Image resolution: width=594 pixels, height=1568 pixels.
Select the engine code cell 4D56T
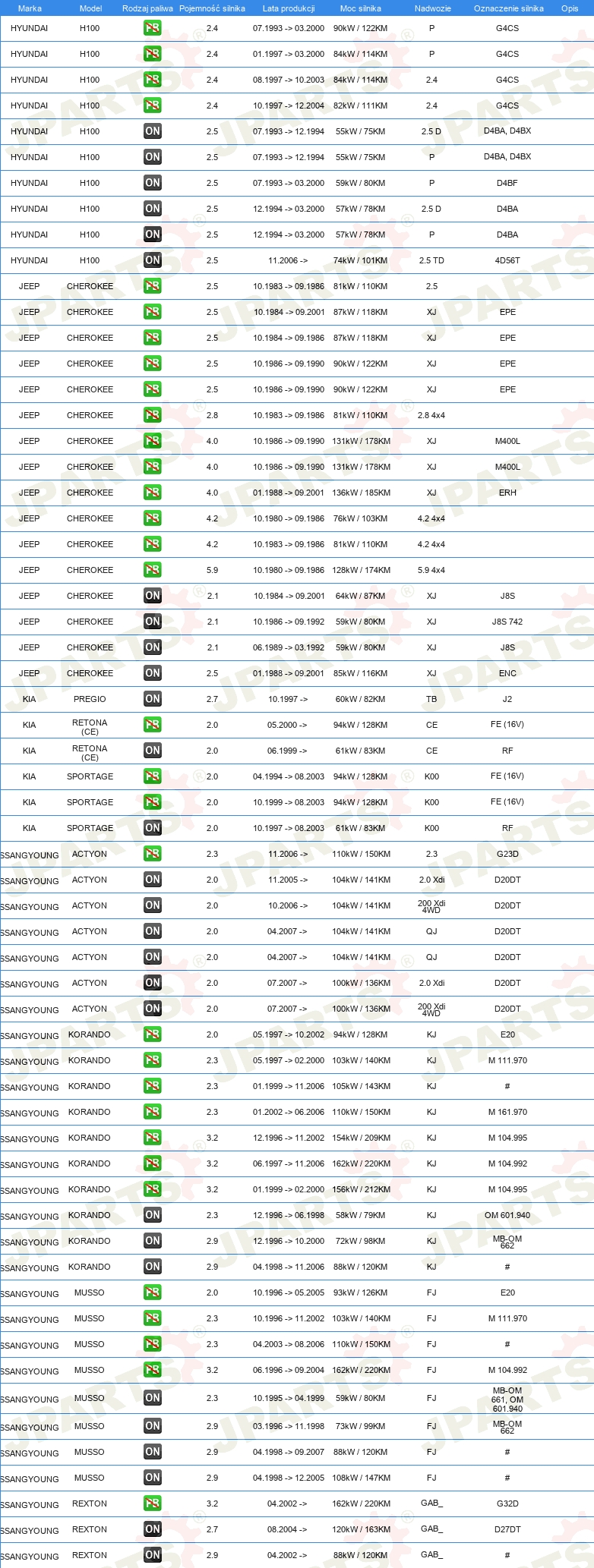pyautogui.click(x=507, y=260)
